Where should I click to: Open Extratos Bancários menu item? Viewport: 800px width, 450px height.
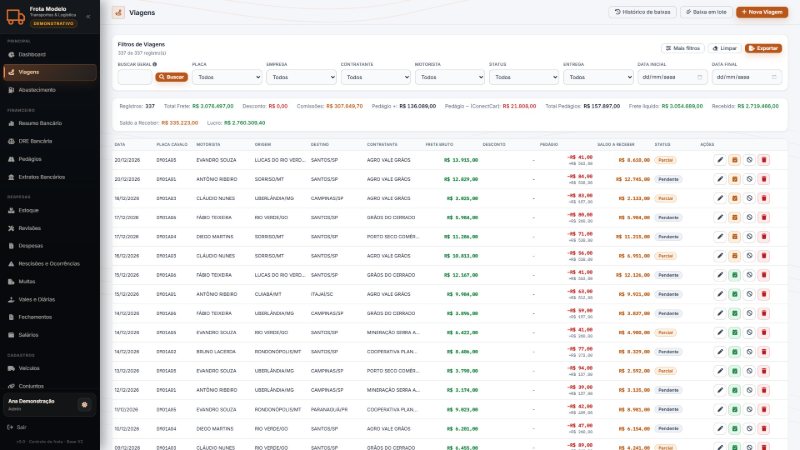click(49, 177)
